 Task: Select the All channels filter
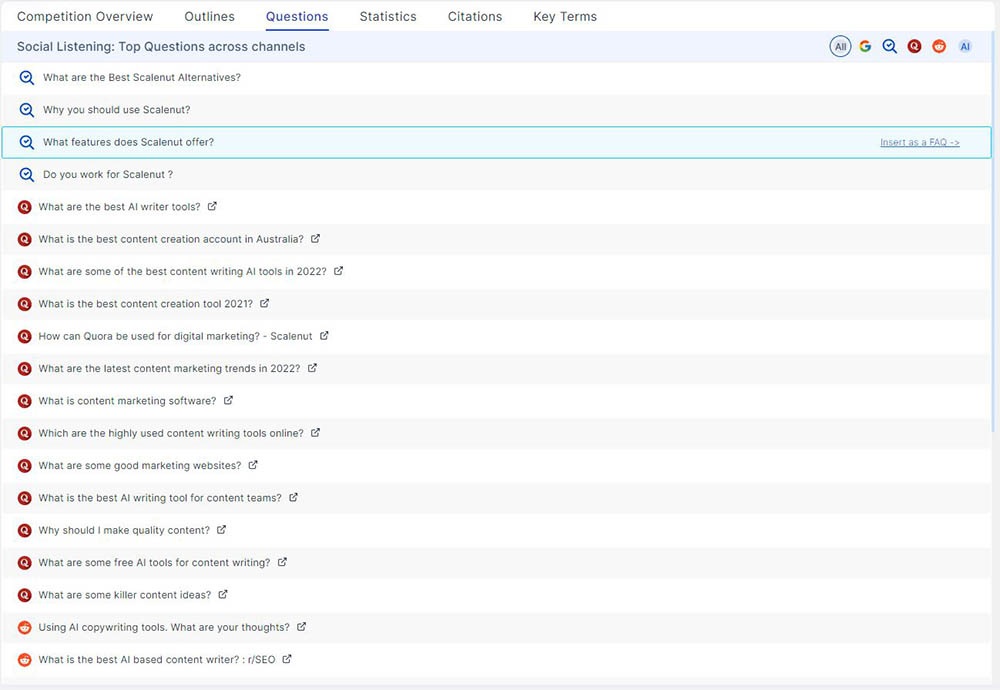840,46
